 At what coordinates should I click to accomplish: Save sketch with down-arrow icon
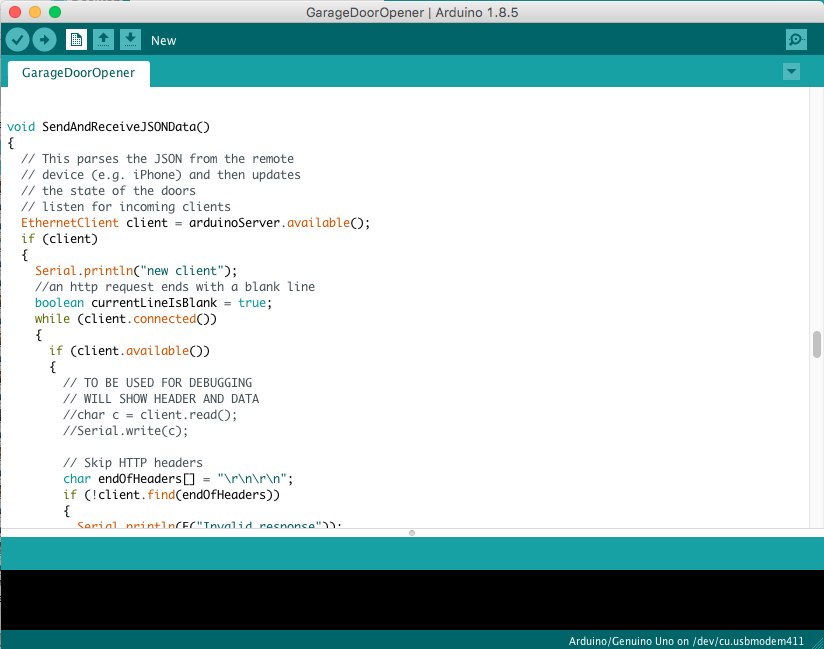click(x=130, y=40)
